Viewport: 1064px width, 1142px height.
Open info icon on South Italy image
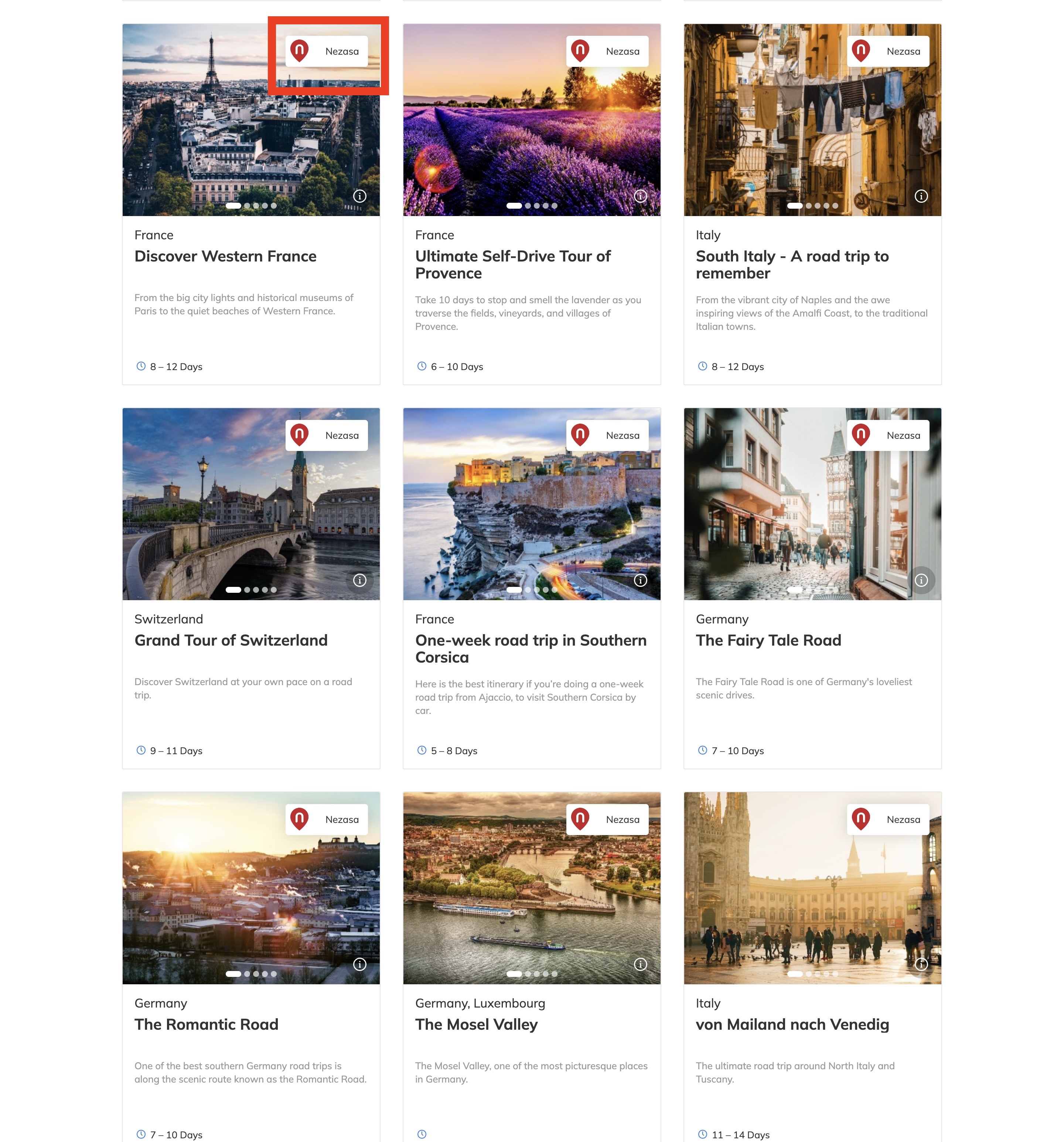[921, 196]
